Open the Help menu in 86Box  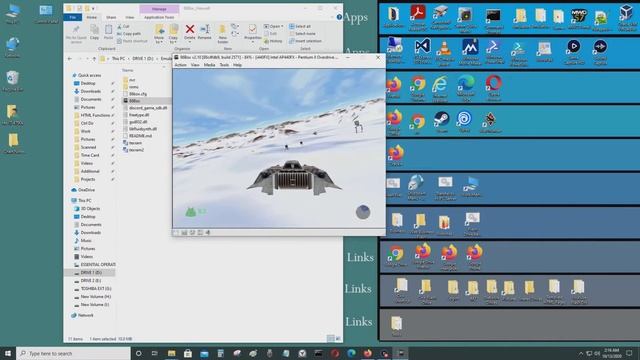point(237,65)
